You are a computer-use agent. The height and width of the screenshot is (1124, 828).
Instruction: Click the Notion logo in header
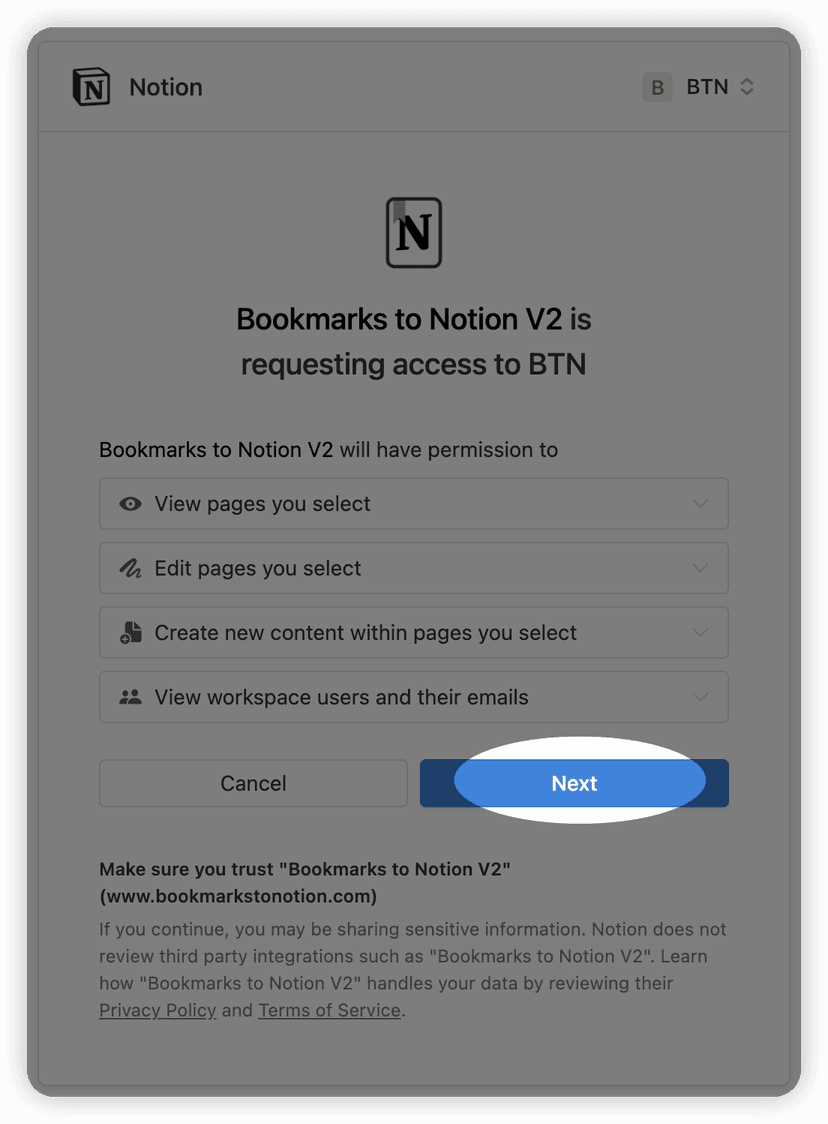(x=91, y=87)
